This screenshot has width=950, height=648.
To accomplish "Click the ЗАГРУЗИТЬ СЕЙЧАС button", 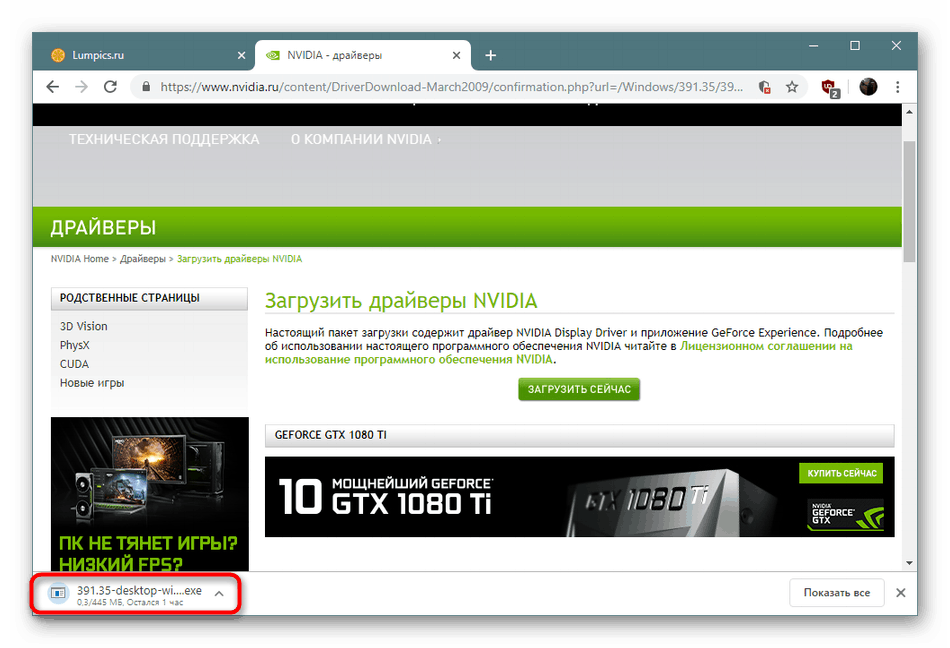I will click(579, 389).
